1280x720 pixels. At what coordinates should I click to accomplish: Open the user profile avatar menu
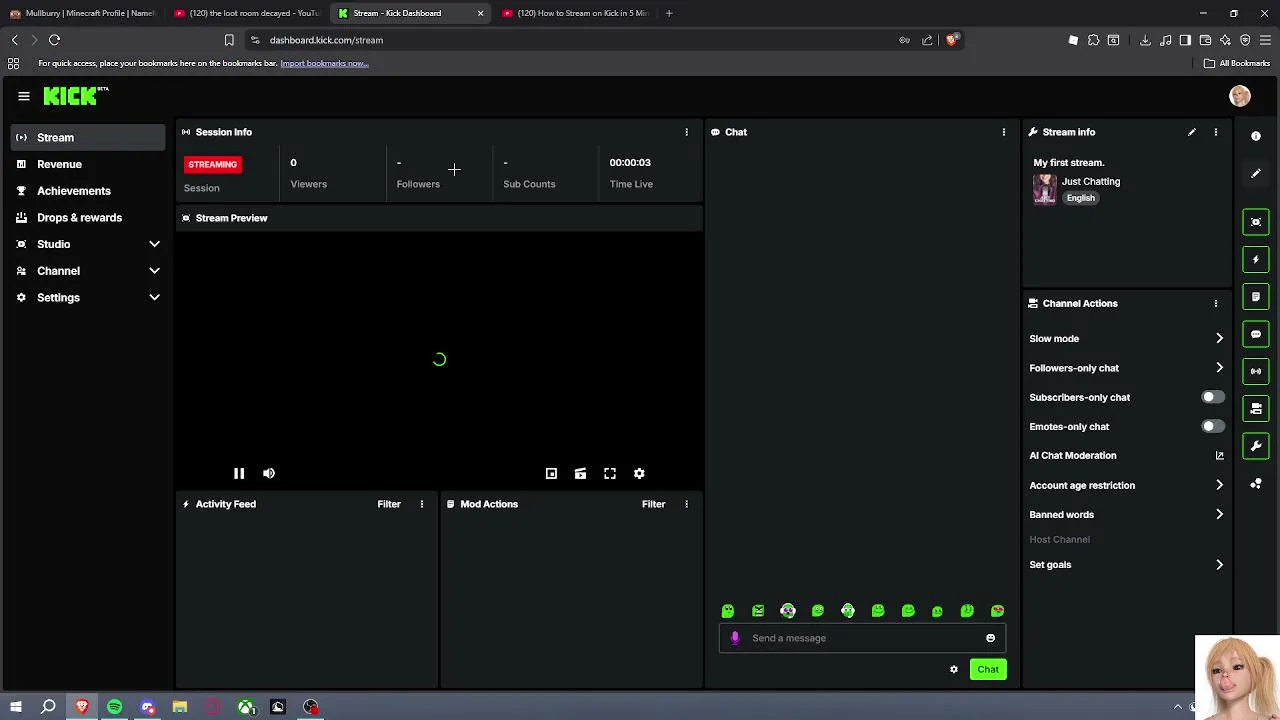[1240, 96]
